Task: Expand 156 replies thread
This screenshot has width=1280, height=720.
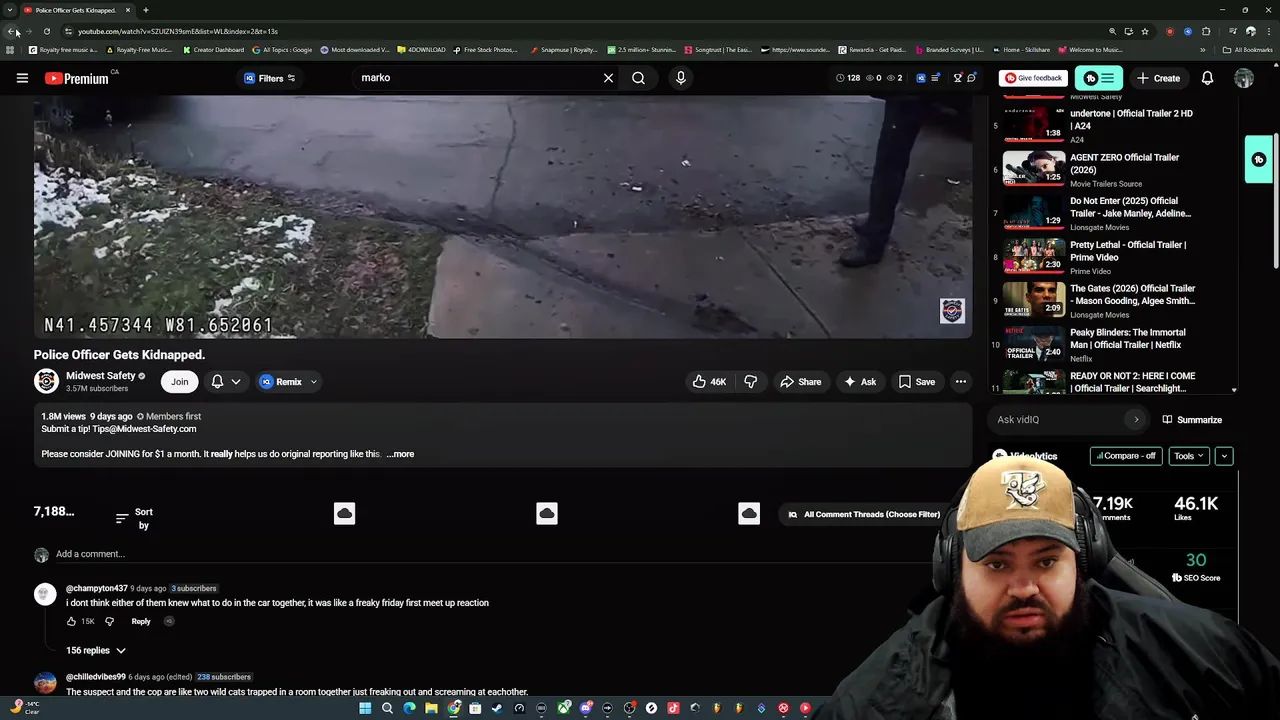Action: pyautogui.click(x=96, y=651)
